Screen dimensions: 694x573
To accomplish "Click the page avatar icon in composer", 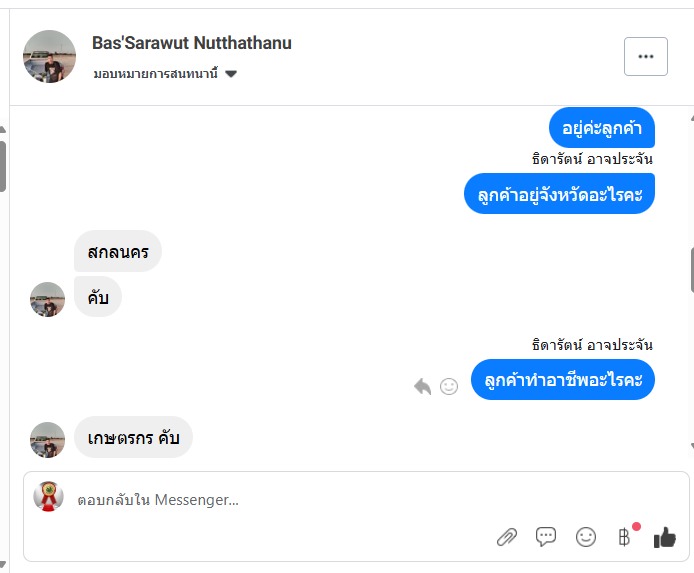I will (48, 497).
